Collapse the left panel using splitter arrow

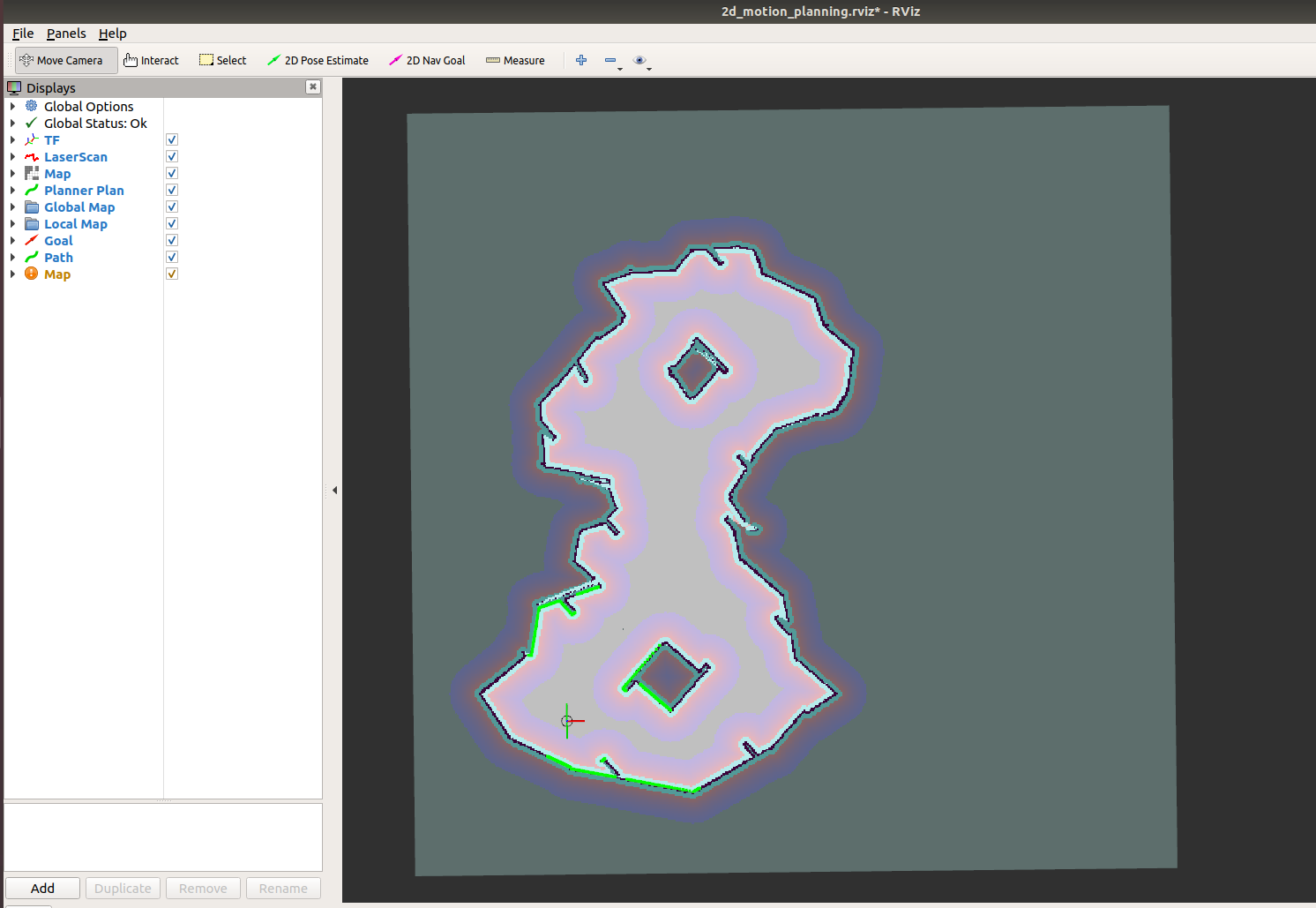334,490
